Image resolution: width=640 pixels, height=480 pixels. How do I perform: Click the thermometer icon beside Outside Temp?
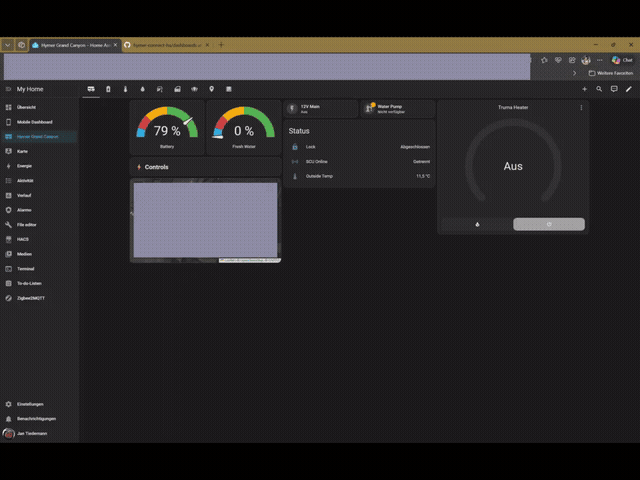click(295, 176)
